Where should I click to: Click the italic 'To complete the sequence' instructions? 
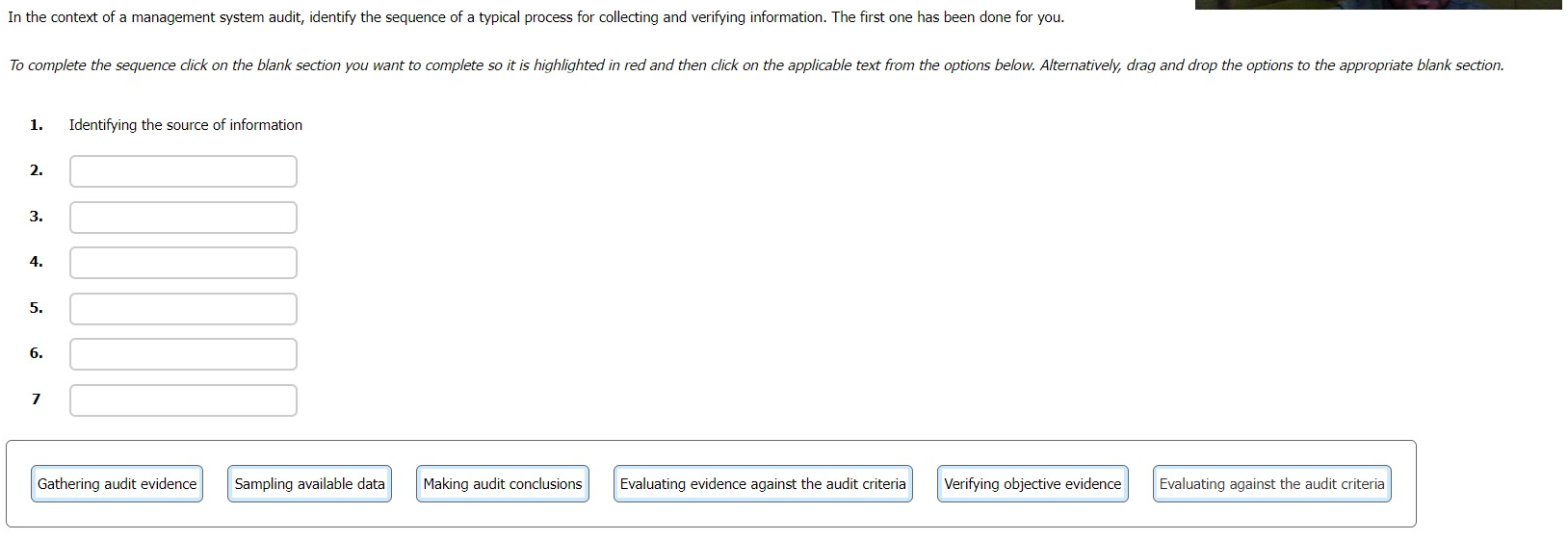point(755,65)
